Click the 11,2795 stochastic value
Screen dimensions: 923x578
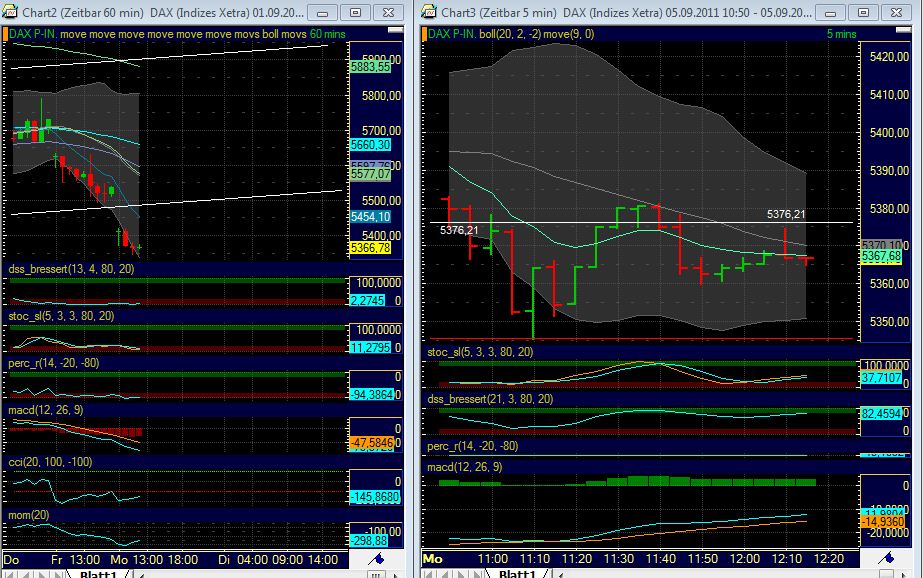coord(370,348)
